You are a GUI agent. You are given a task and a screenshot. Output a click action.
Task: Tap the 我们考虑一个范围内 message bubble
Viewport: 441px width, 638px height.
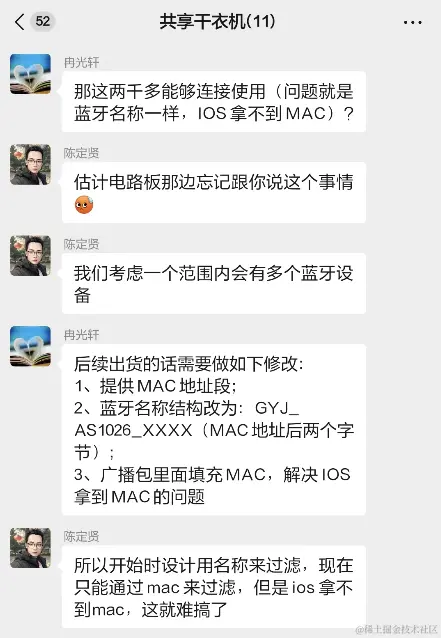[x=214, y=283]
